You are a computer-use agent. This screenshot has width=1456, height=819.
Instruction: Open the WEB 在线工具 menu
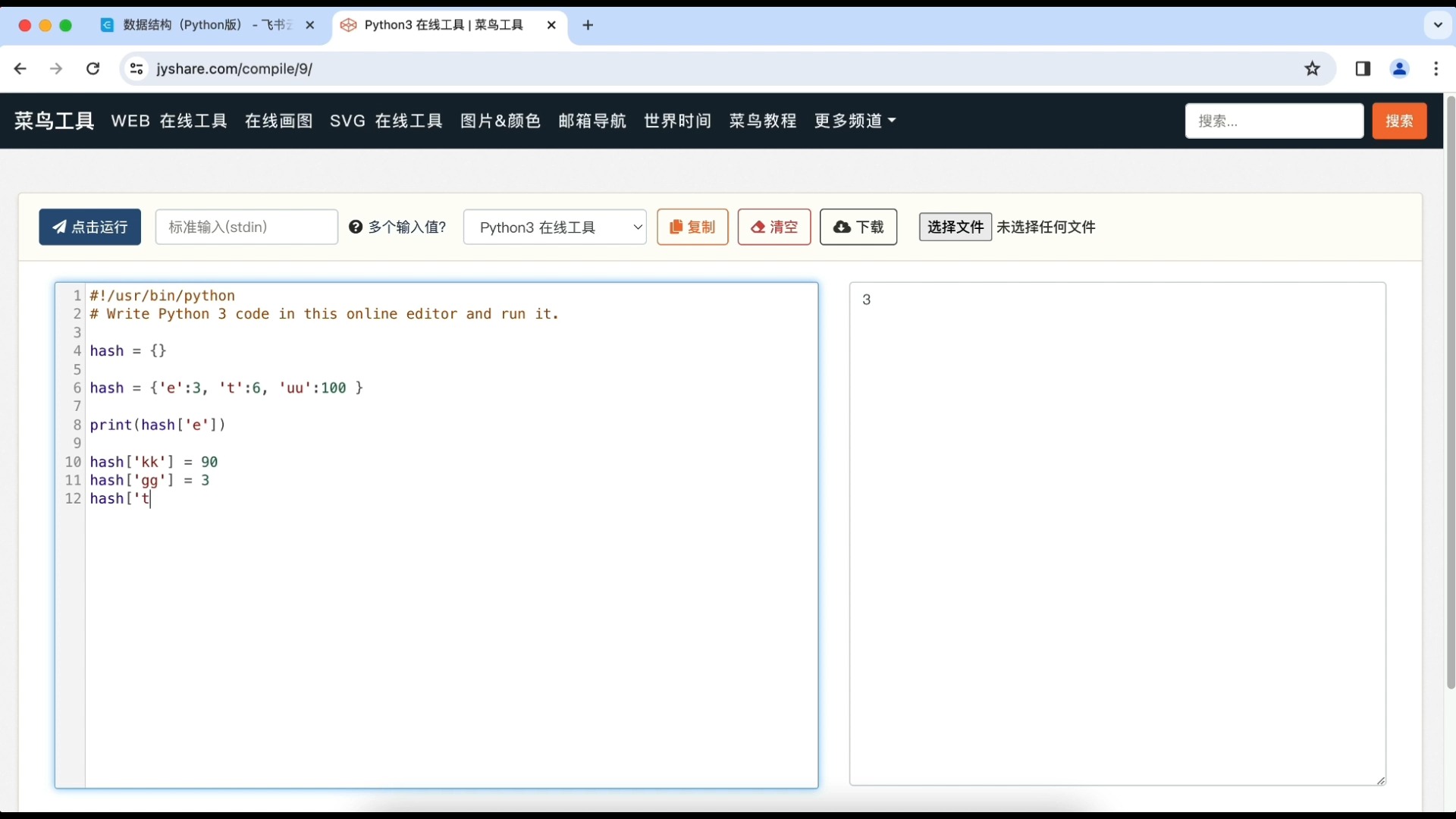pyautogui.click(x=169, y=121)
